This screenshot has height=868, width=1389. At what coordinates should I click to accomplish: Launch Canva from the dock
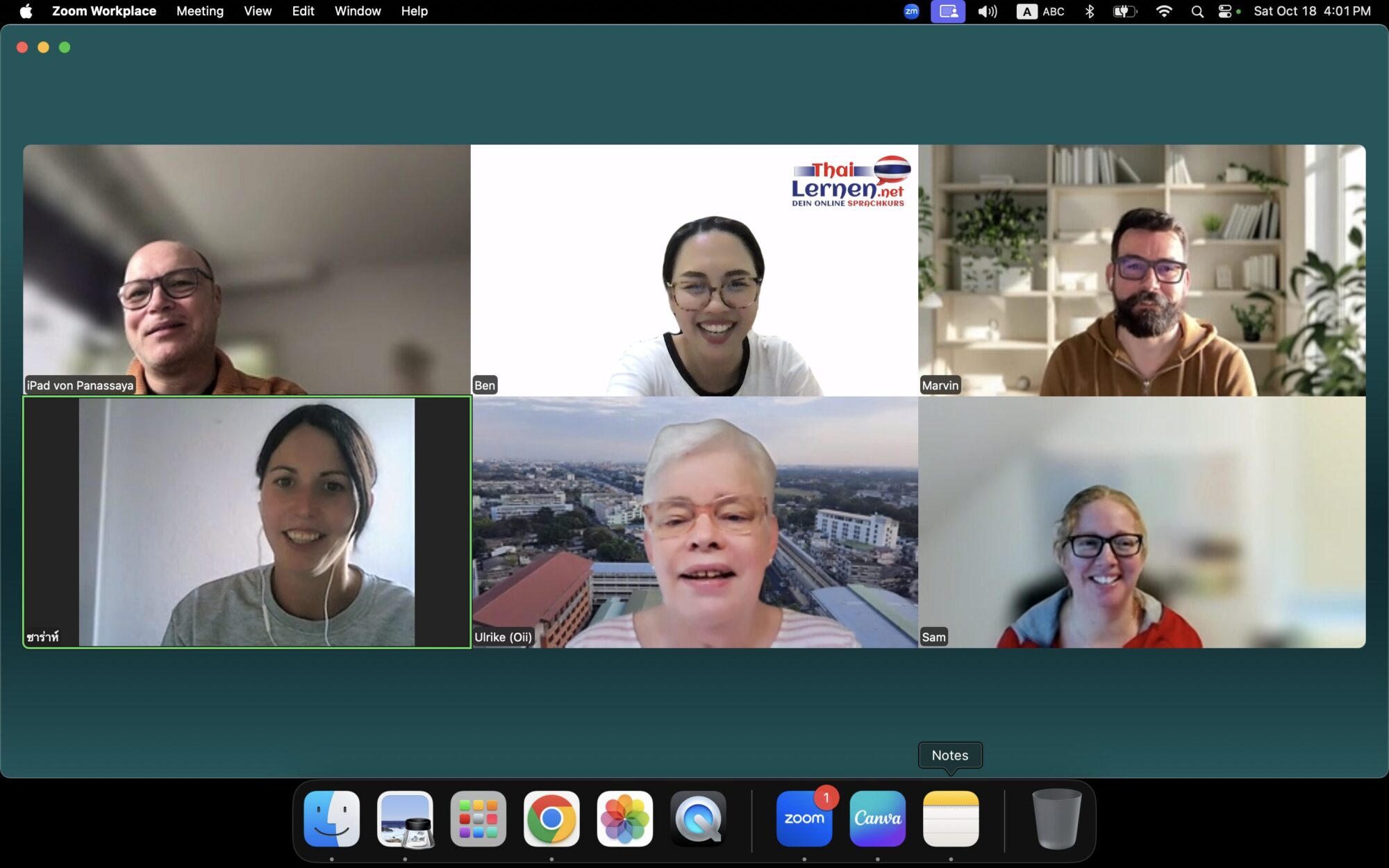click(x=877, y=819)
